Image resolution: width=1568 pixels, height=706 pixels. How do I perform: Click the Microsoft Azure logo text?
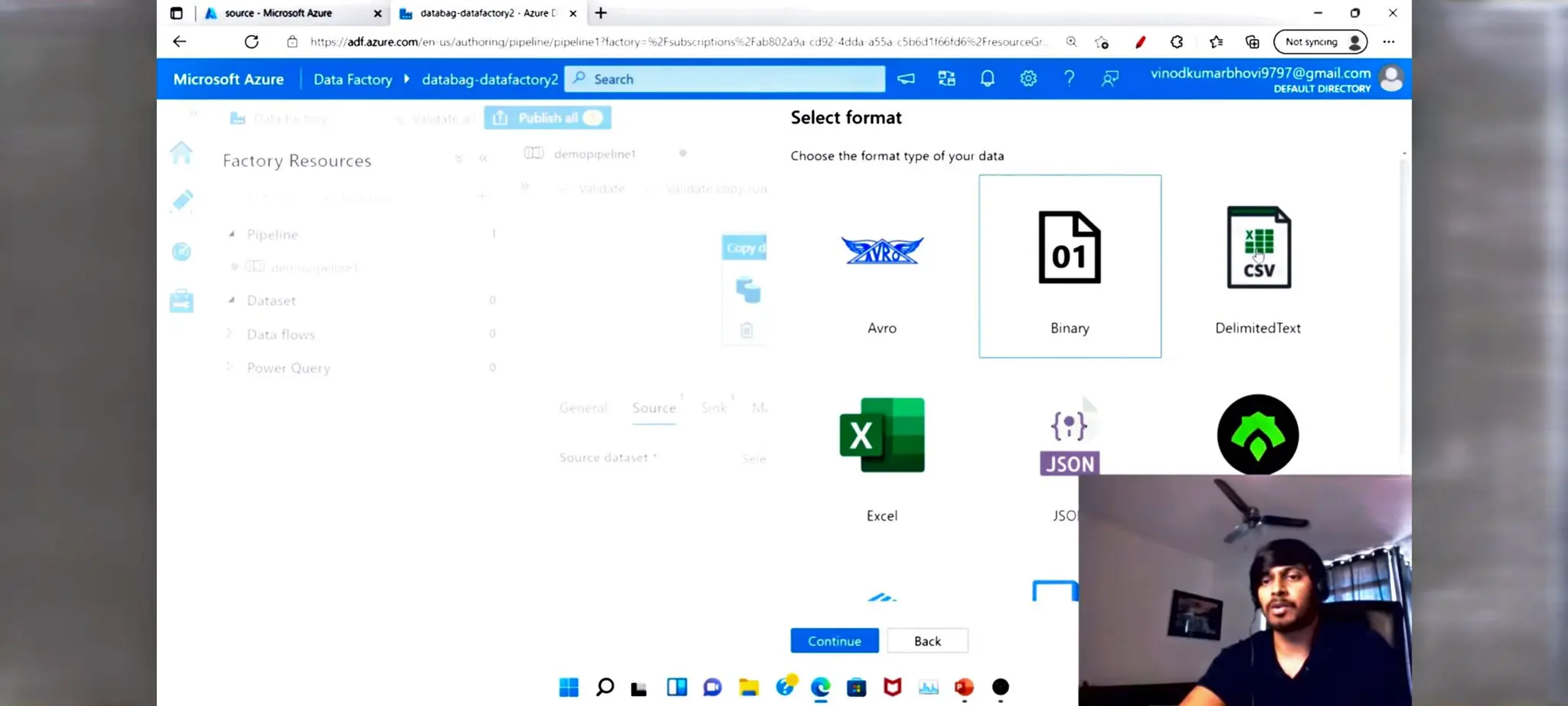click(228, 80)
